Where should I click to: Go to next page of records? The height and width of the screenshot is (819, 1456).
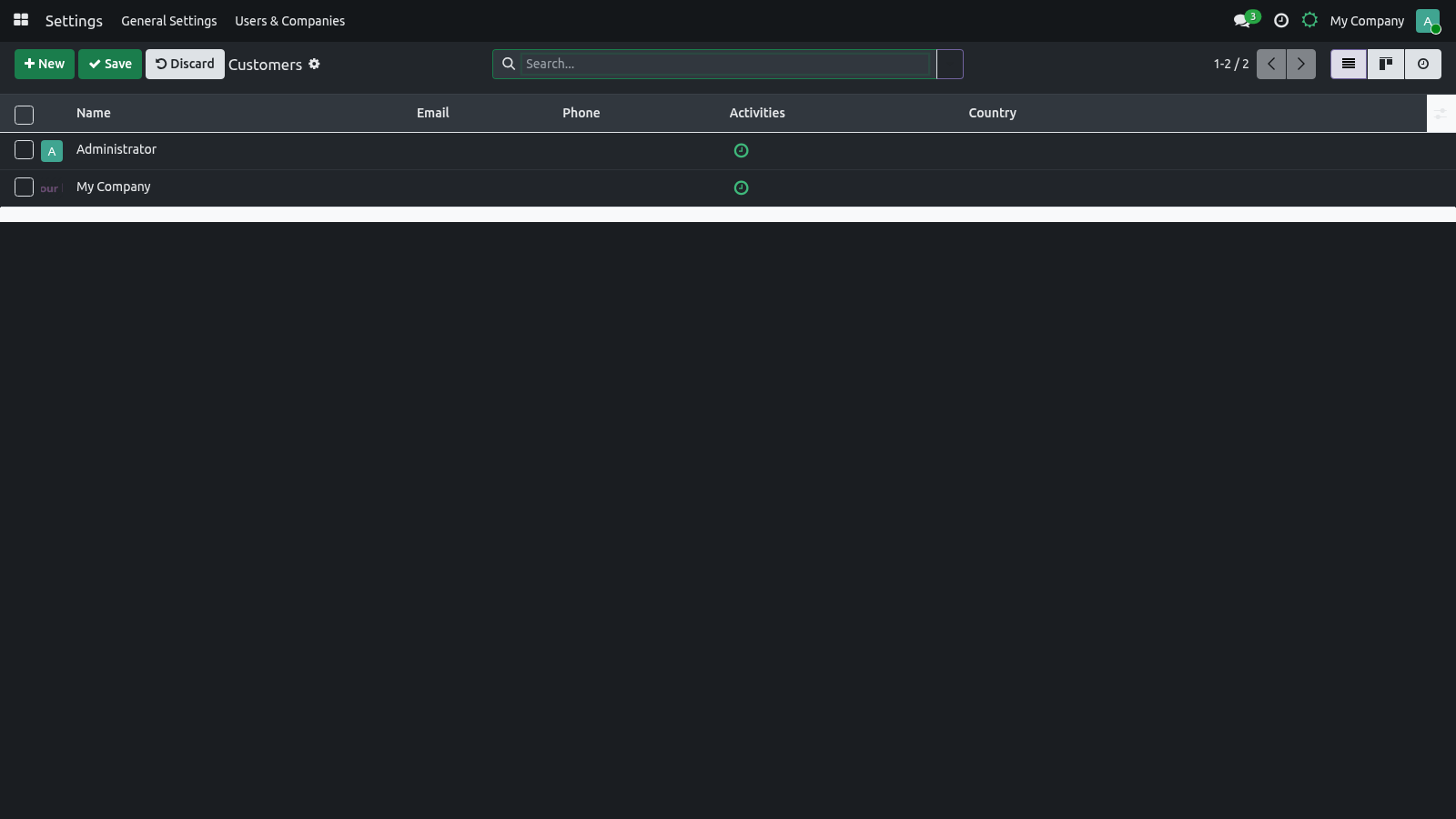(1301, 64)
